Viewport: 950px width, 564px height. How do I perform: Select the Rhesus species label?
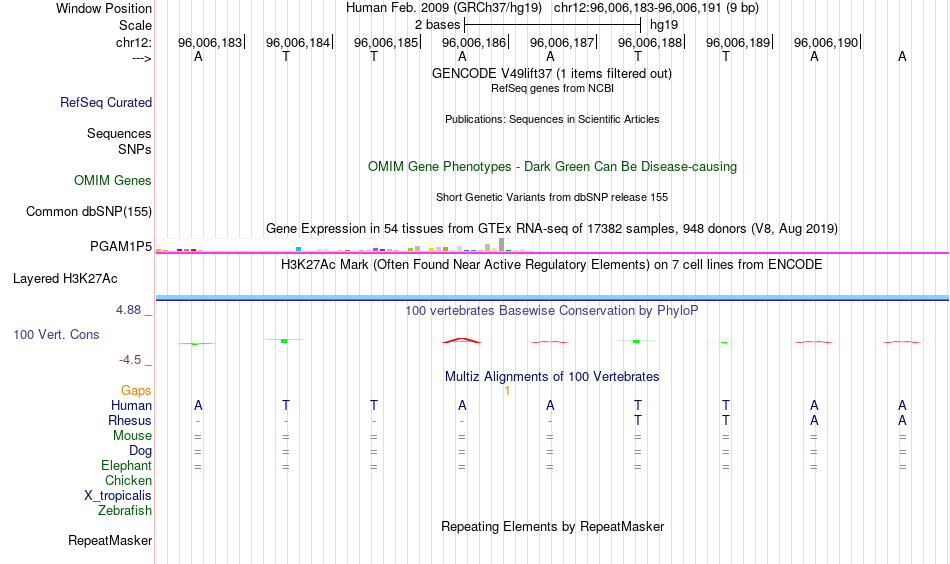click(130, 420)
